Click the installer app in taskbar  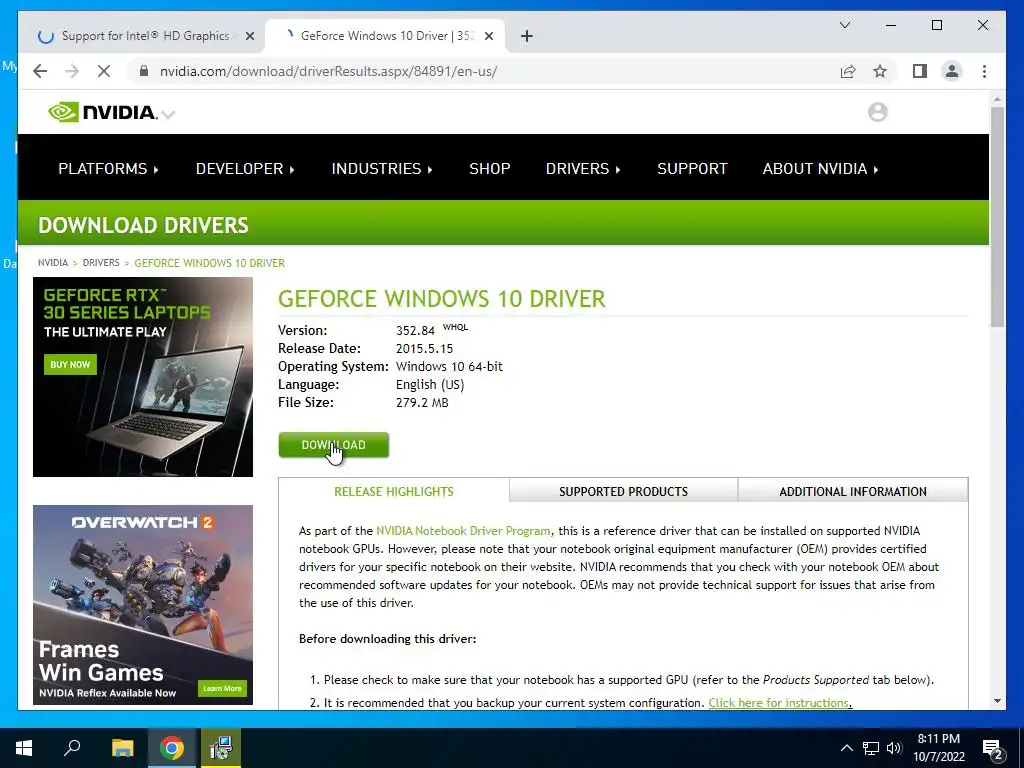(x=221, y=748)
